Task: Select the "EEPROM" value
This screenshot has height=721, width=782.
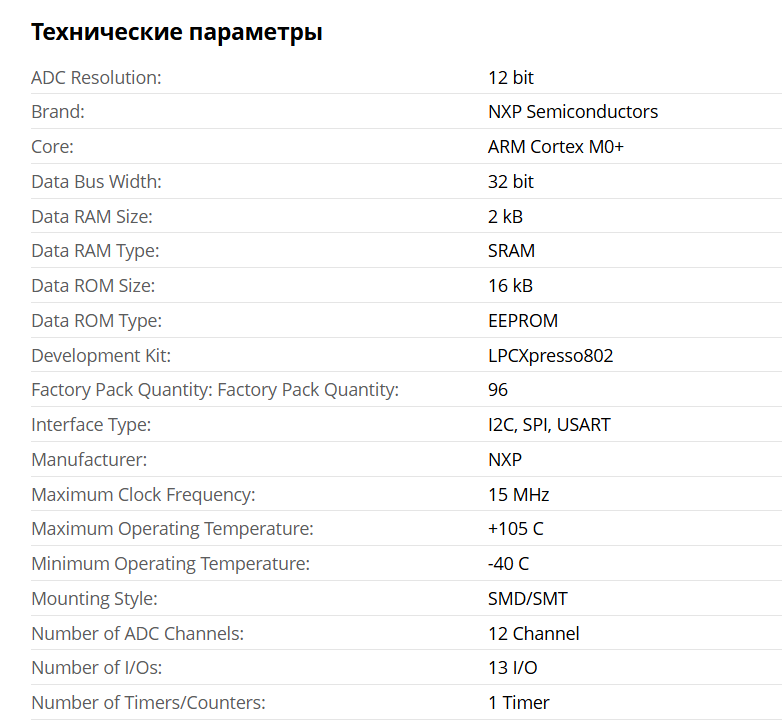Action: [x=523, y=321]
